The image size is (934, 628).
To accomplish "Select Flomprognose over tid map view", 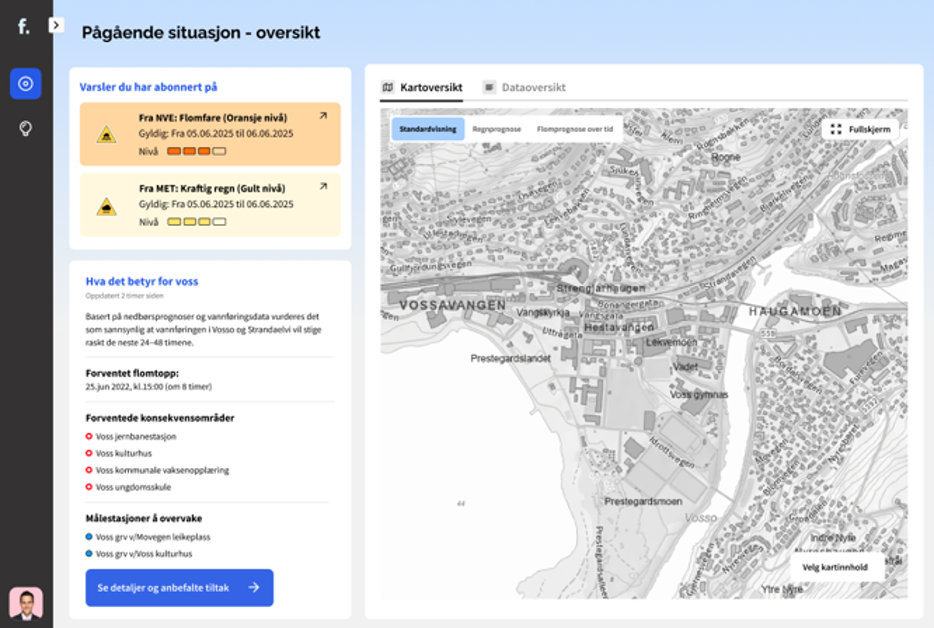I will pos(575,129).
